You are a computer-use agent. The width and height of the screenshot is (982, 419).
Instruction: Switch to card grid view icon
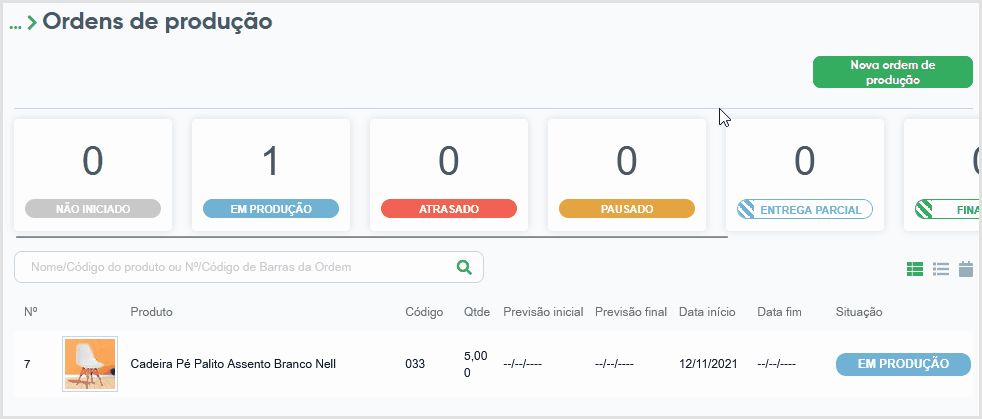point(915,269)
